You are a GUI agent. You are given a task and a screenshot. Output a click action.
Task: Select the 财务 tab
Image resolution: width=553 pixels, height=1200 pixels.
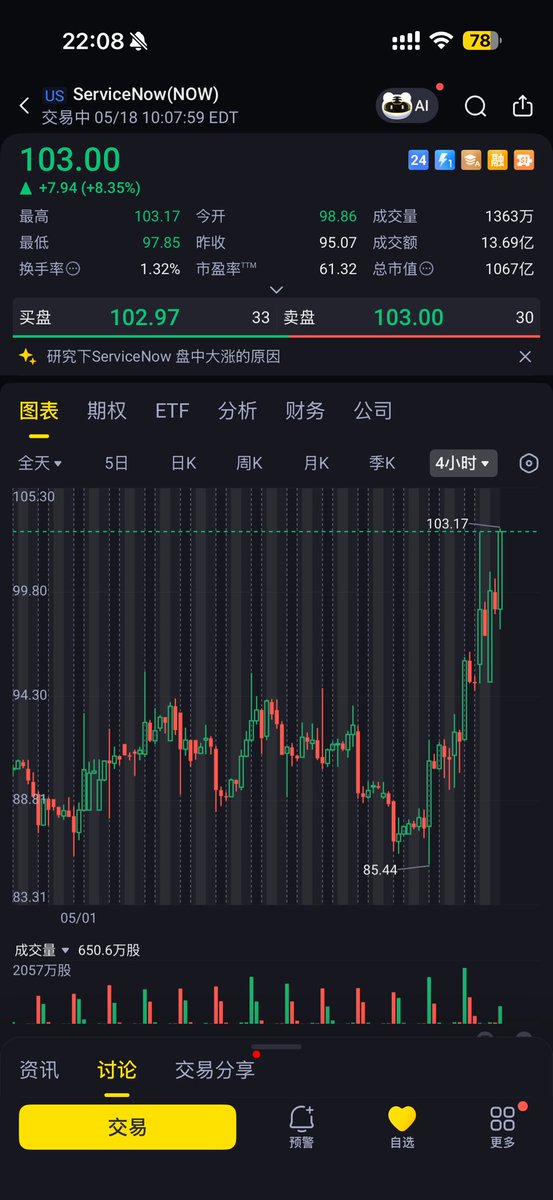tap(305, 411)
